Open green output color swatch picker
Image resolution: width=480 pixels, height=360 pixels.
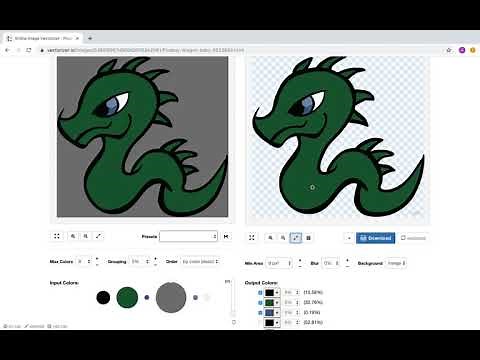point(272,303)
